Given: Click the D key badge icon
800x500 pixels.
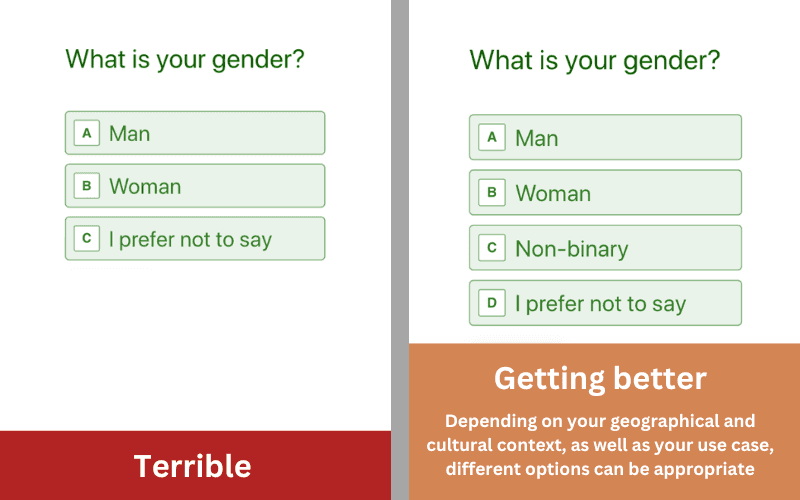Looking at the screenshot, I should point(492,303).
